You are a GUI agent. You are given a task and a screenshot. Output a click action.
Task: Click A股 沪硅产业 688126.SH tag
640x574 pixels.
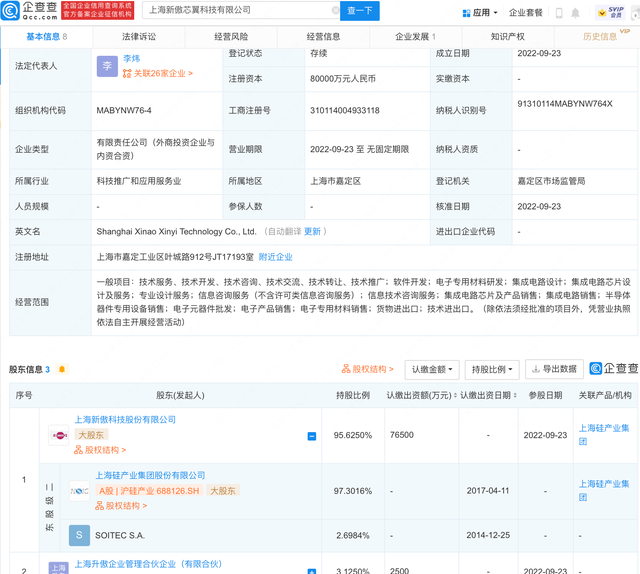149,491
